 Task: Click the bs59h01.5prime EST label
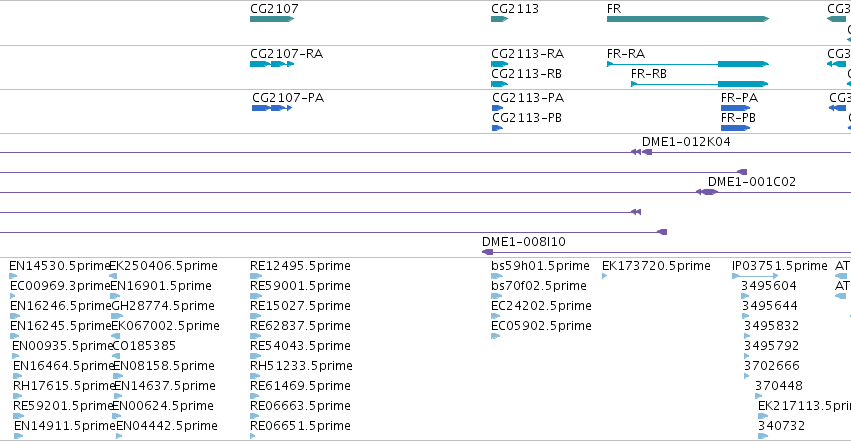click(540, 266)
